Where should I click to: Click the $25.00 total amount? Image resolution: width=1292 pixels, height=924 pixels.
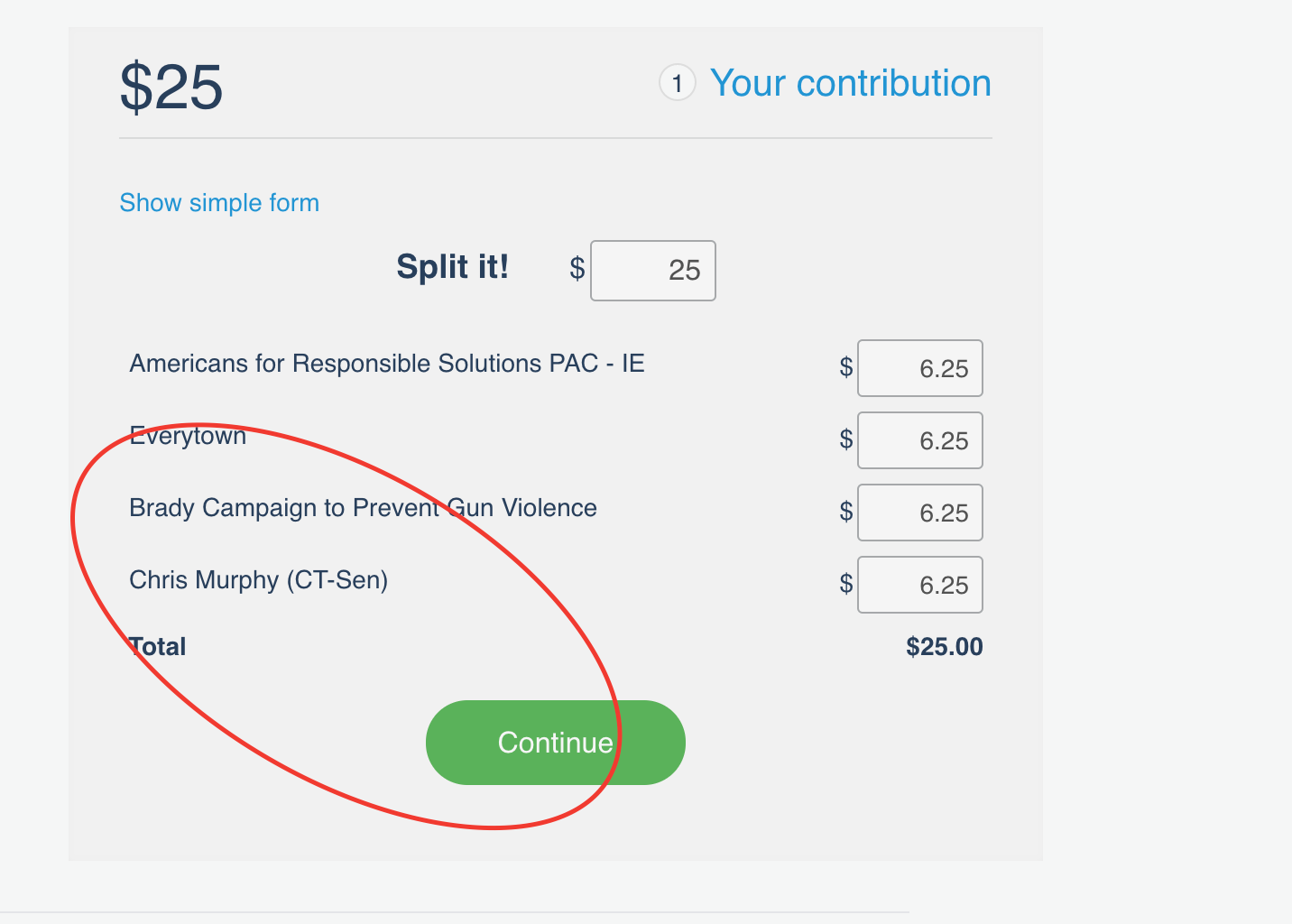945,647
